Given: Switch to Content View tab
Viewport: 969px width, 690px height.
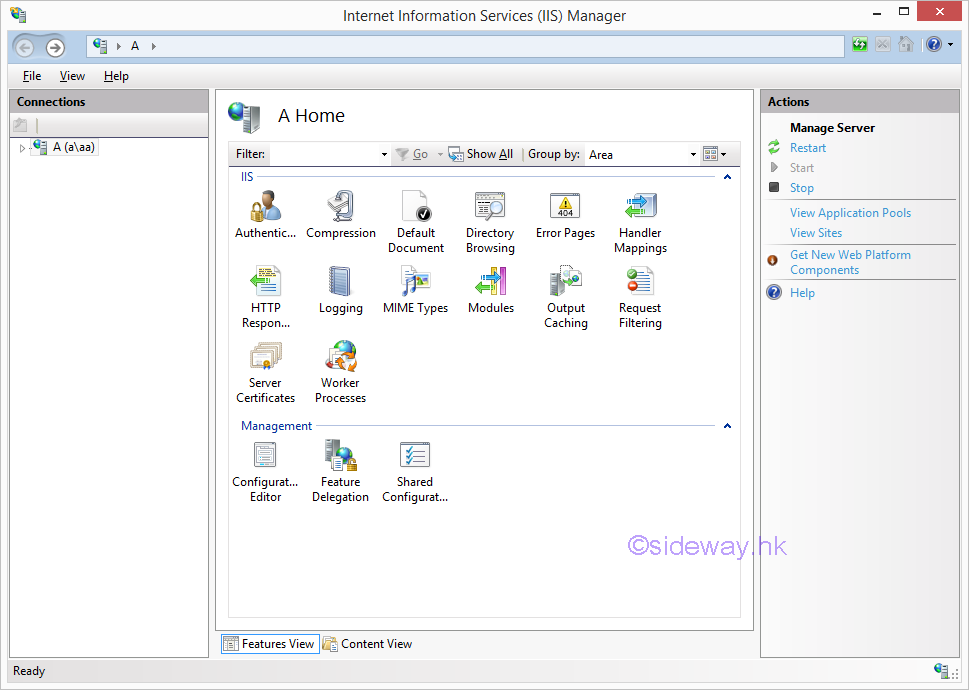Looking at the screenshot, I should [x=367, y=644].
